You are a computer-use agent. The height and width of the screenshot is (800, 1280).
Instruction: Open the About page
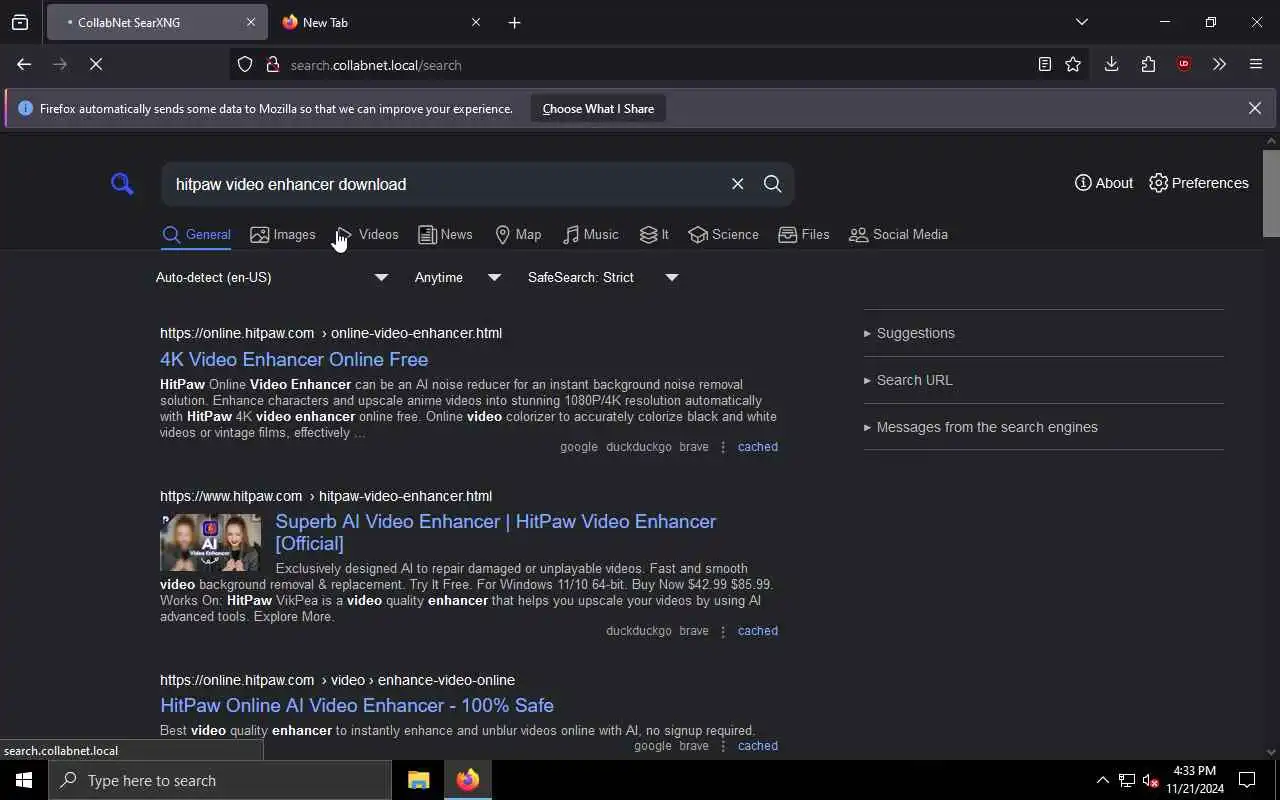(1104, 183)
